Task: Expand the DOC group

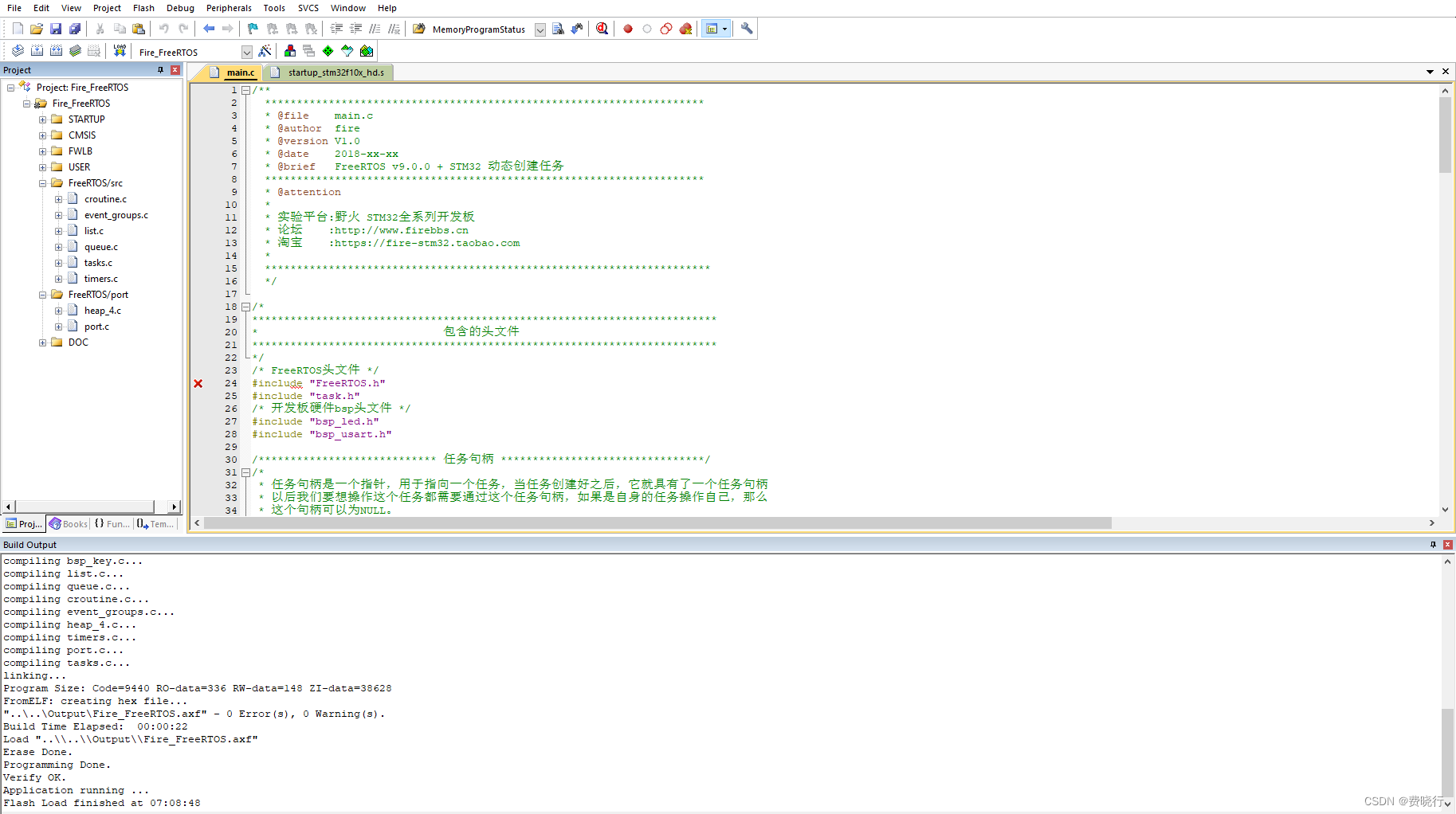Action: click(x=42, y=342)
